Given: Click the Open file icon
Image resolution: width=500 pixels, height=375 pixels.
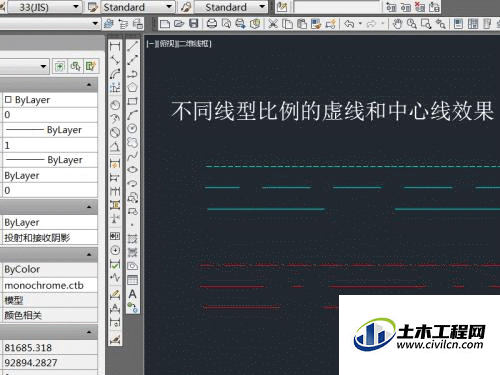Looking at the screenshot, I should tap(179, 24).
